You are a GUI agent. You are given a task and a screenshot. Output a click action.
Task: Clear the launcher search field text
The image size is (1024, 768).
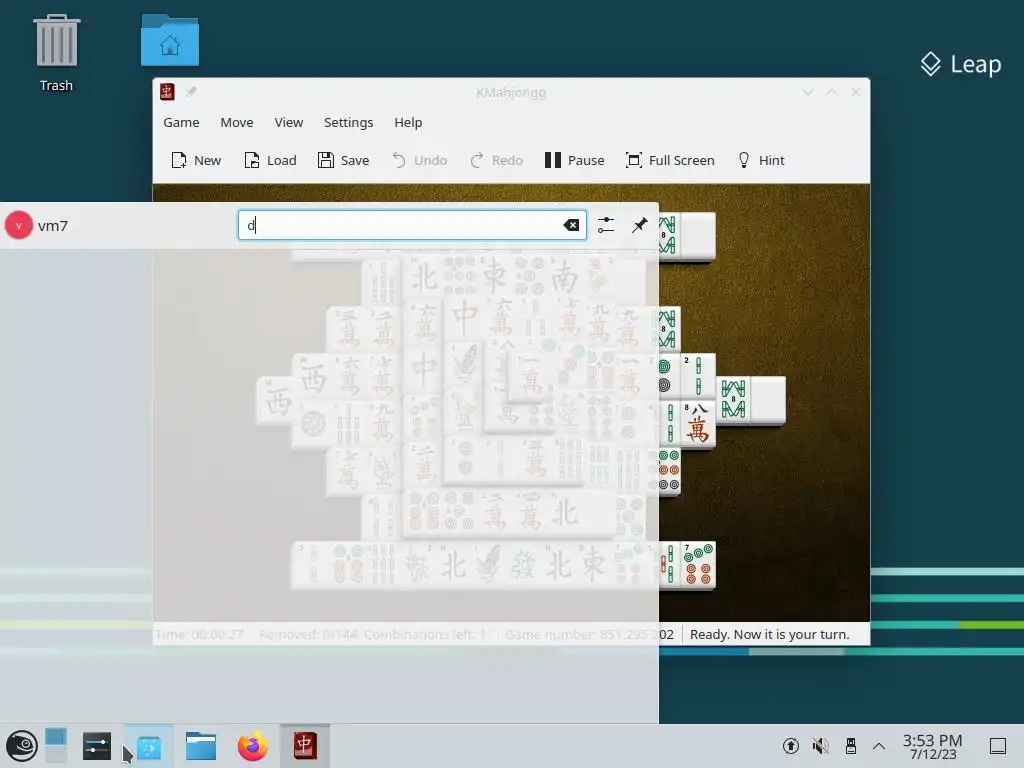(571, 225)
